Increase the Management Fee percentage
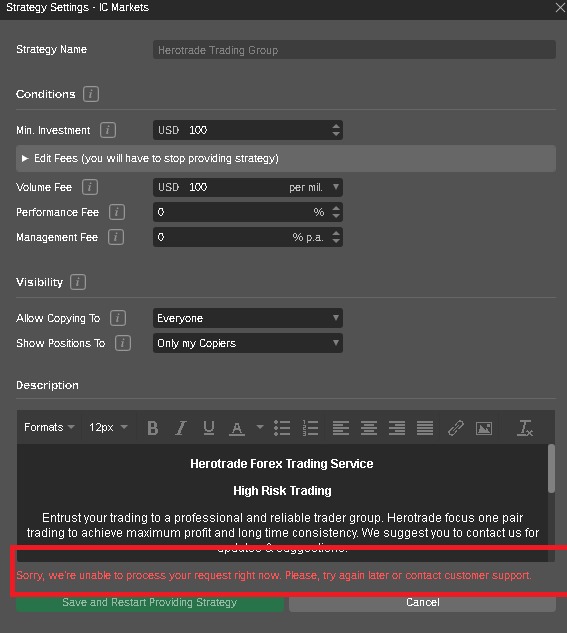This screenshot has height=633, width=567. click(336, 233)
